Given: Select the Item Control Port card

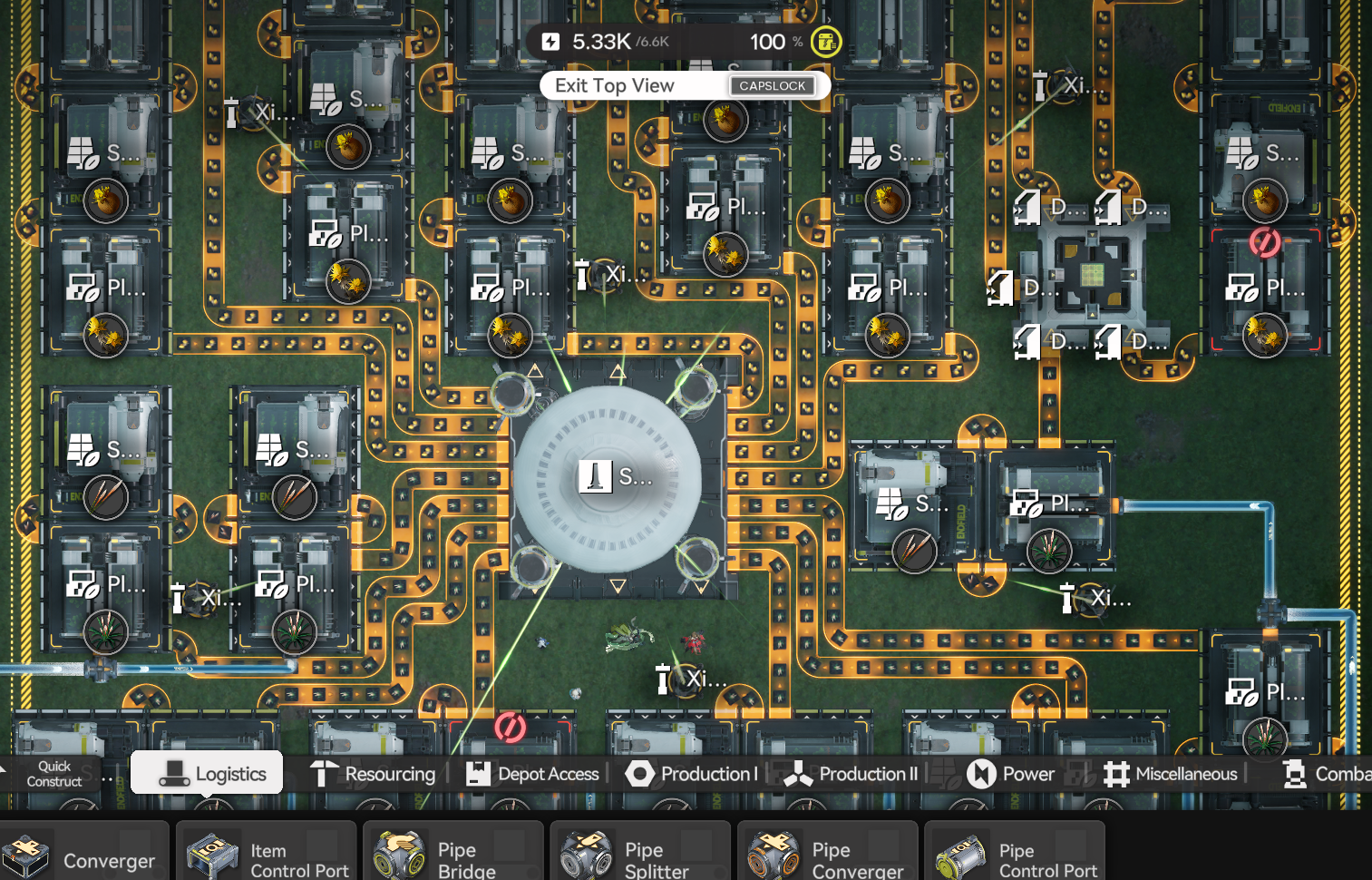Looking at the screenshot, I should pos(267,852).
